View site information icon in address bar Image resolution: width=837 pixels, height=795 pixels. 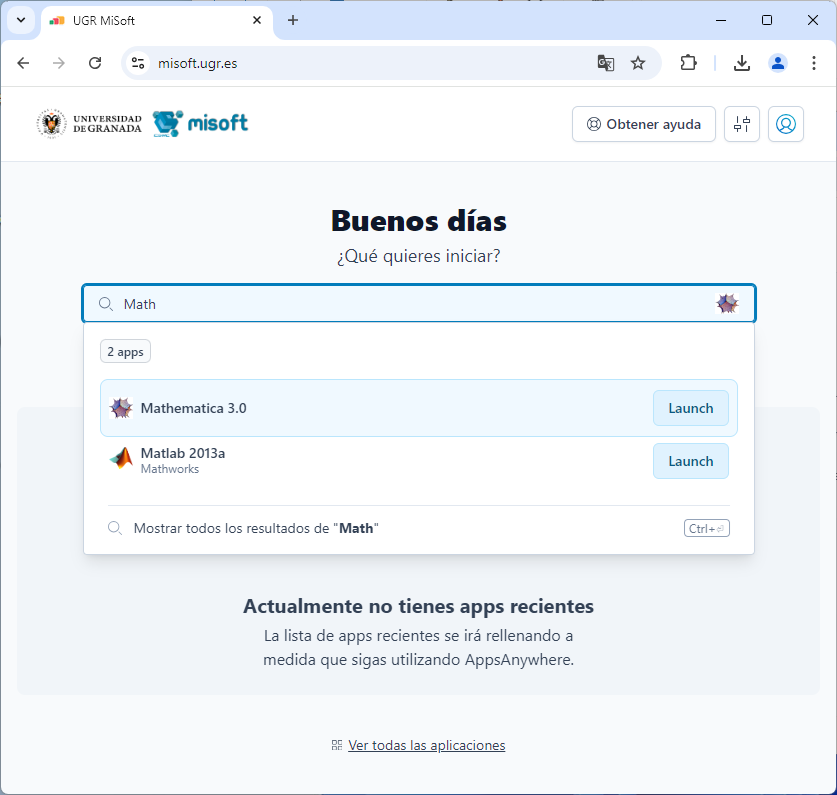click(x=138, y=63)
